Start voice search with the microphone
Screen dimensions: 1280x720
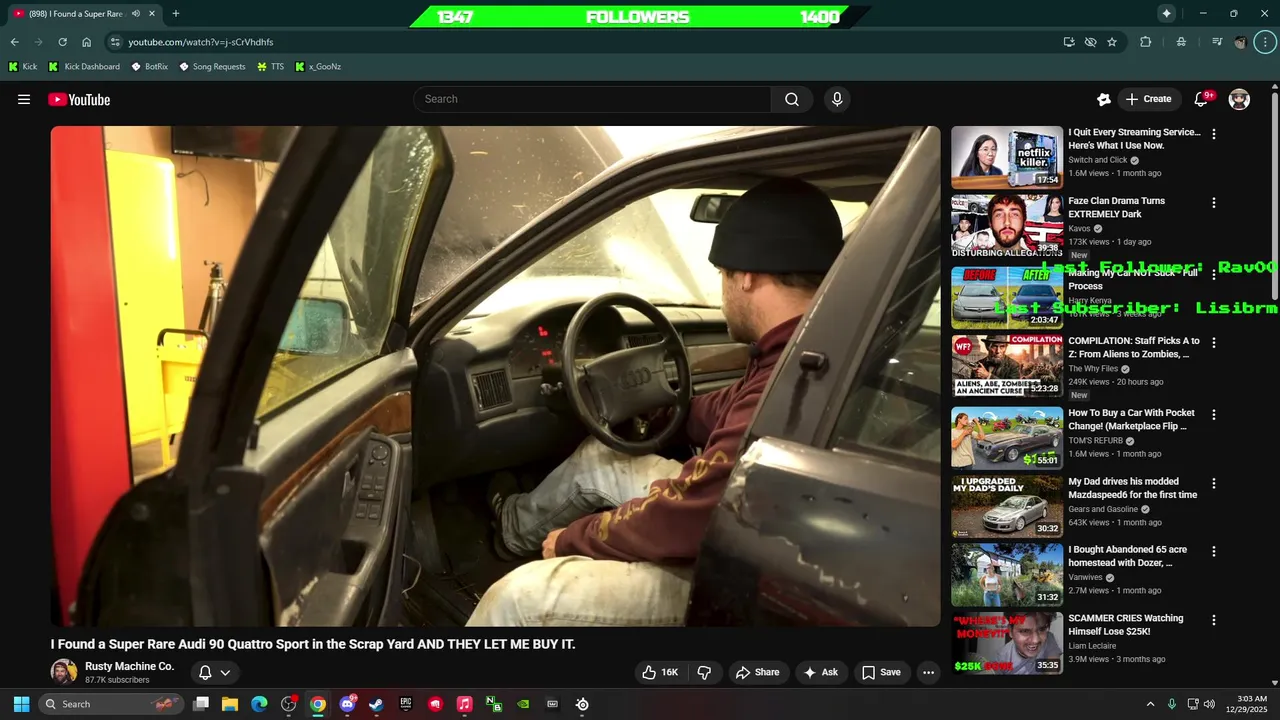[837, 99]
